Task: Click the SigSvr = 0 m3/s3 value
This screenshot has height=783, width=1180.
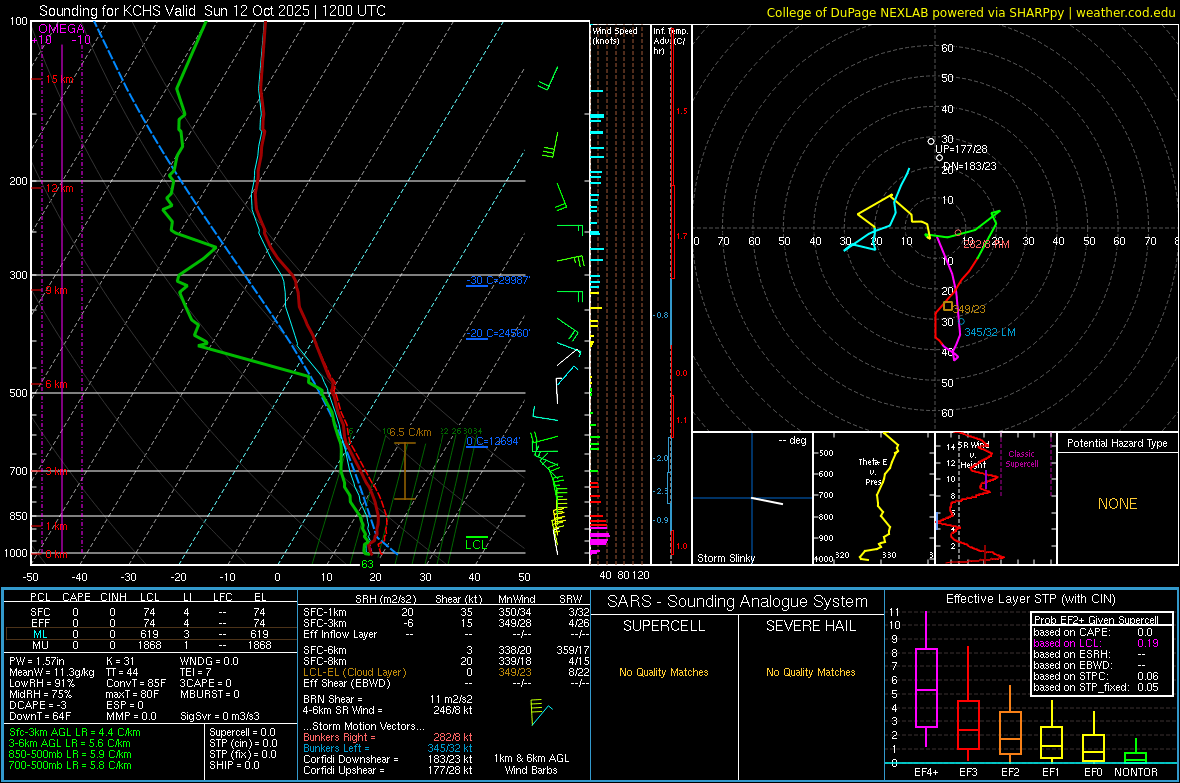Action: pyautogui.click(x=220, y=716)
